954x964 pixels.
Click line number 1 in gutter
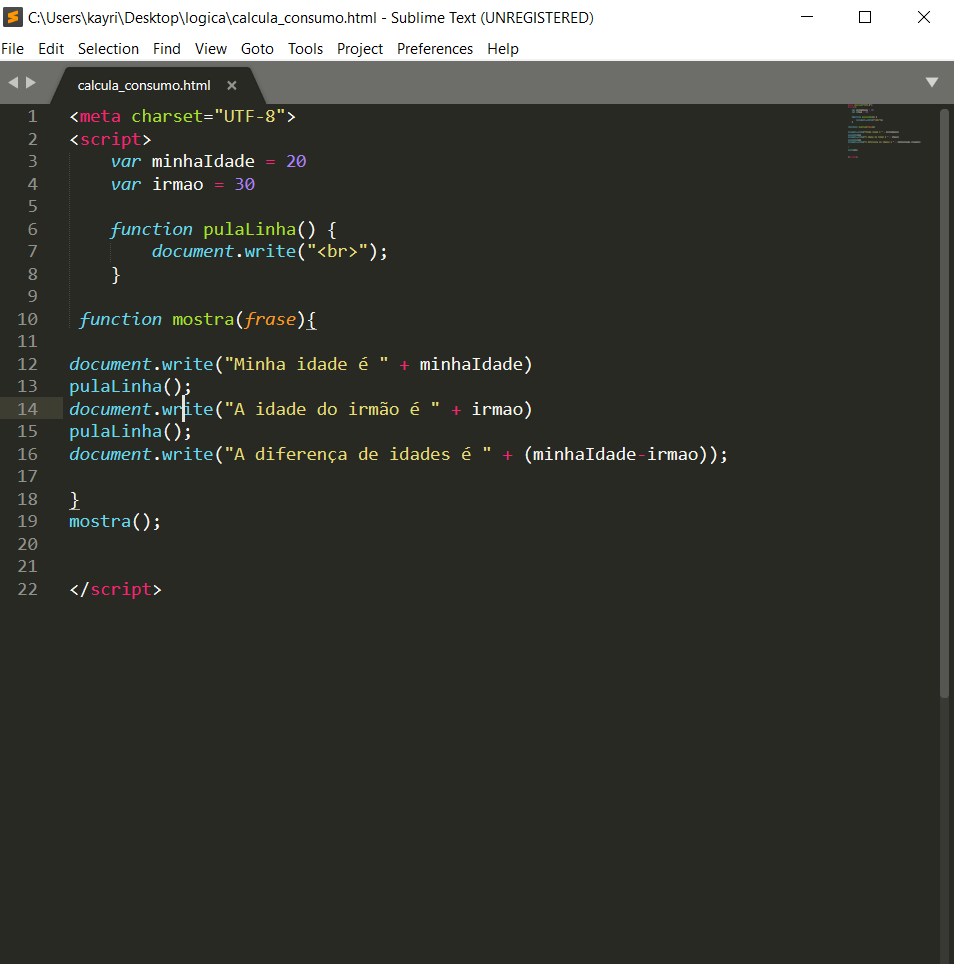coord(33,116)
